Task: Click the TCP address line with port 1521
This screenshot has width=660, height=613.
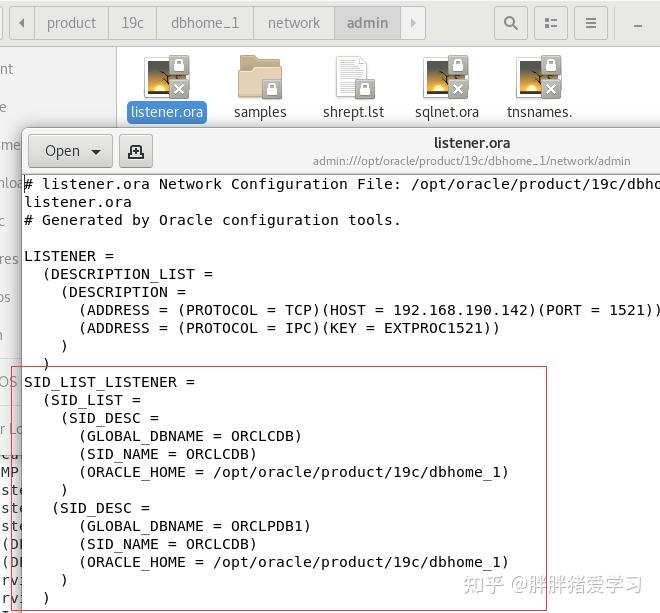Action: pos(370,310)
